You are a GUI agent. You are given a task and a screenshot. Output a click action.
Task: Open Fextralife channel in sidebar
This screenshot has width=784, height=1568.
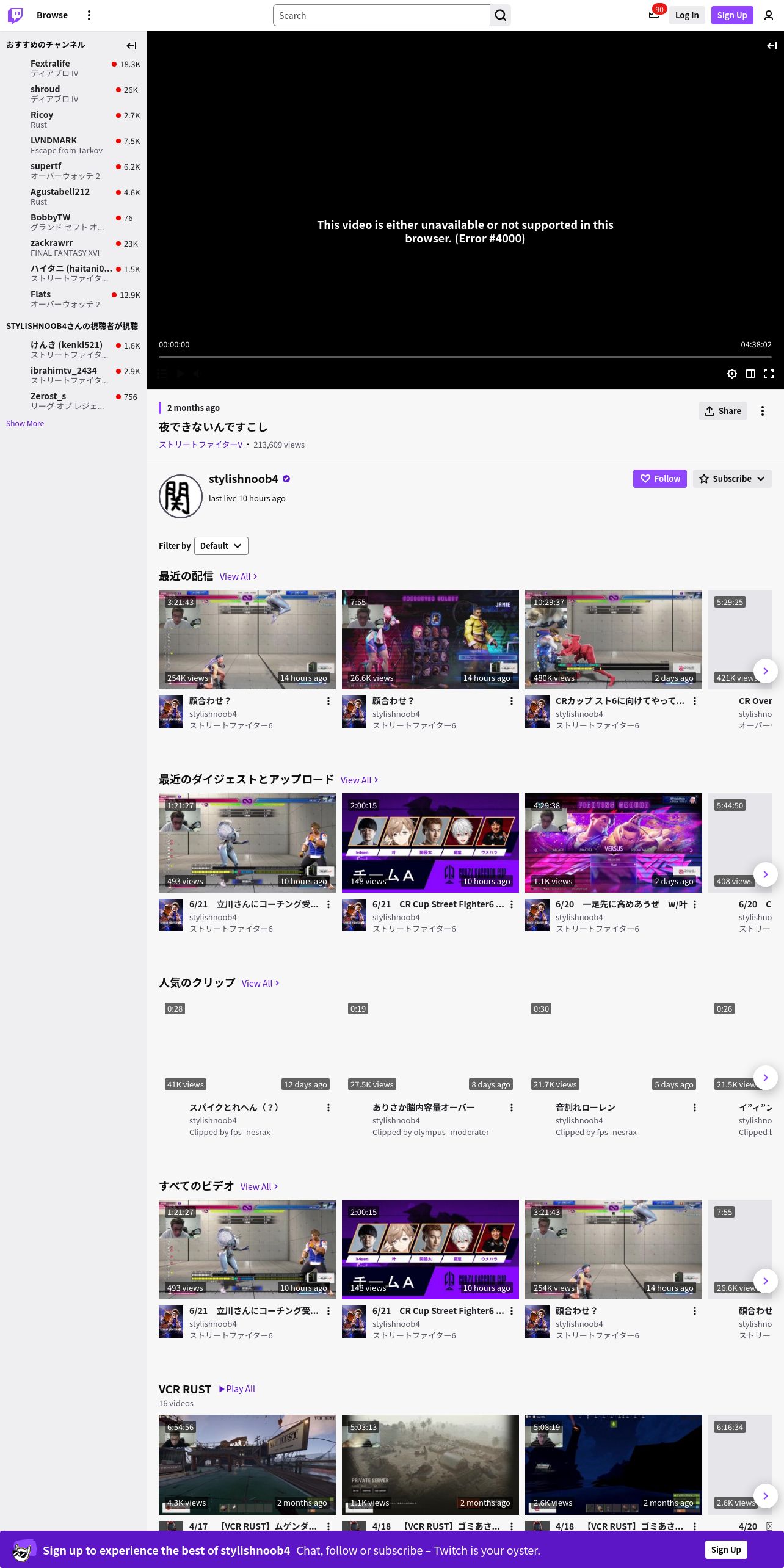pos(73,68)
